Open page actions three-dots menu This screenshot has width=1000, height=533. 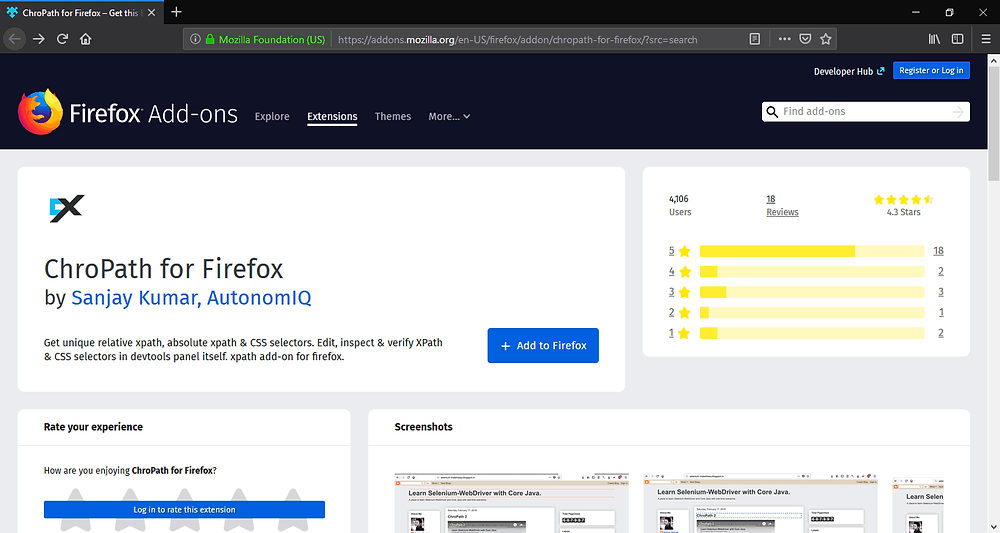point(784,39)
